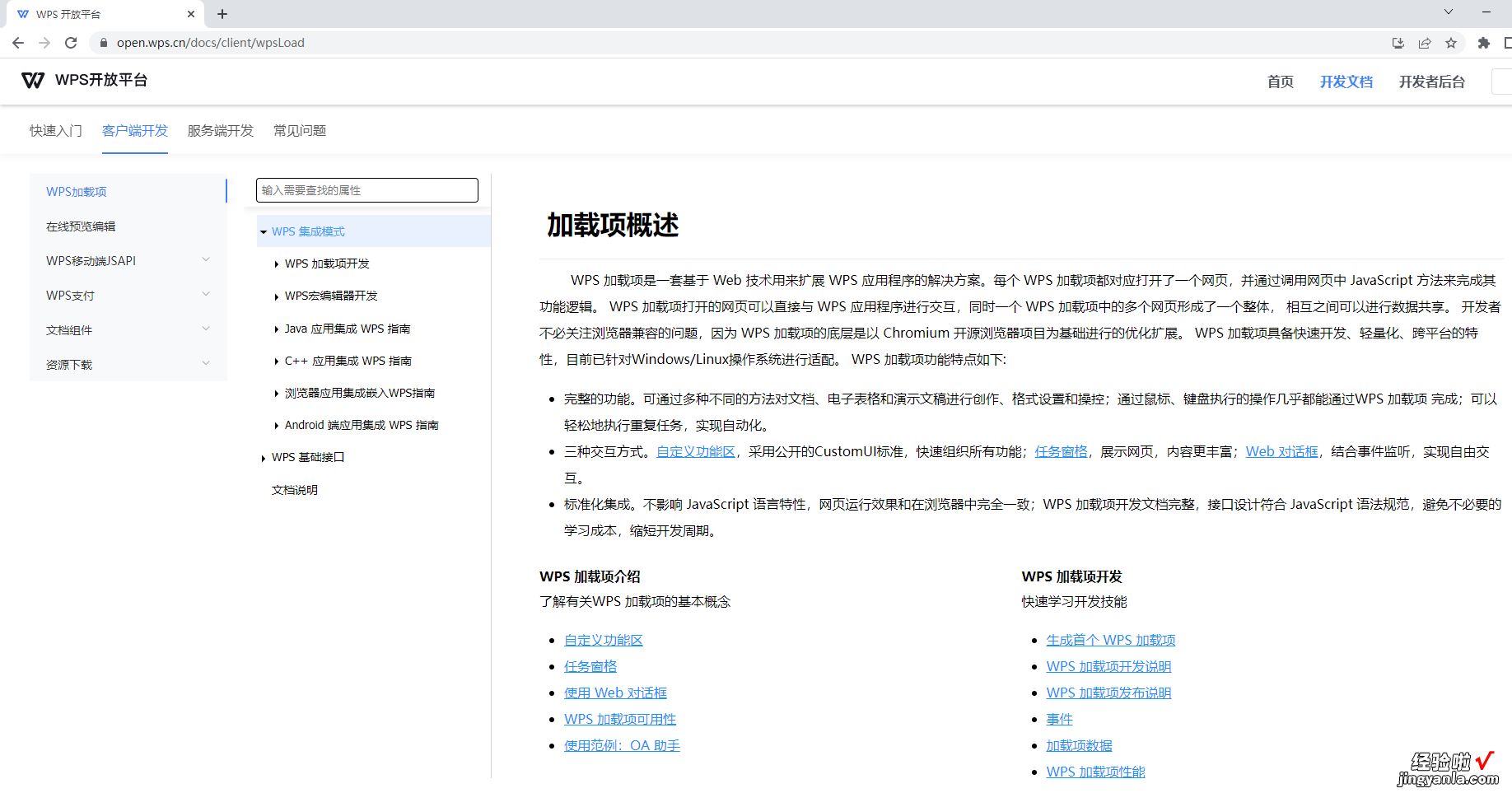Open the extensions puzzle icon
Screen dimensions: 1512x793
1484,43
